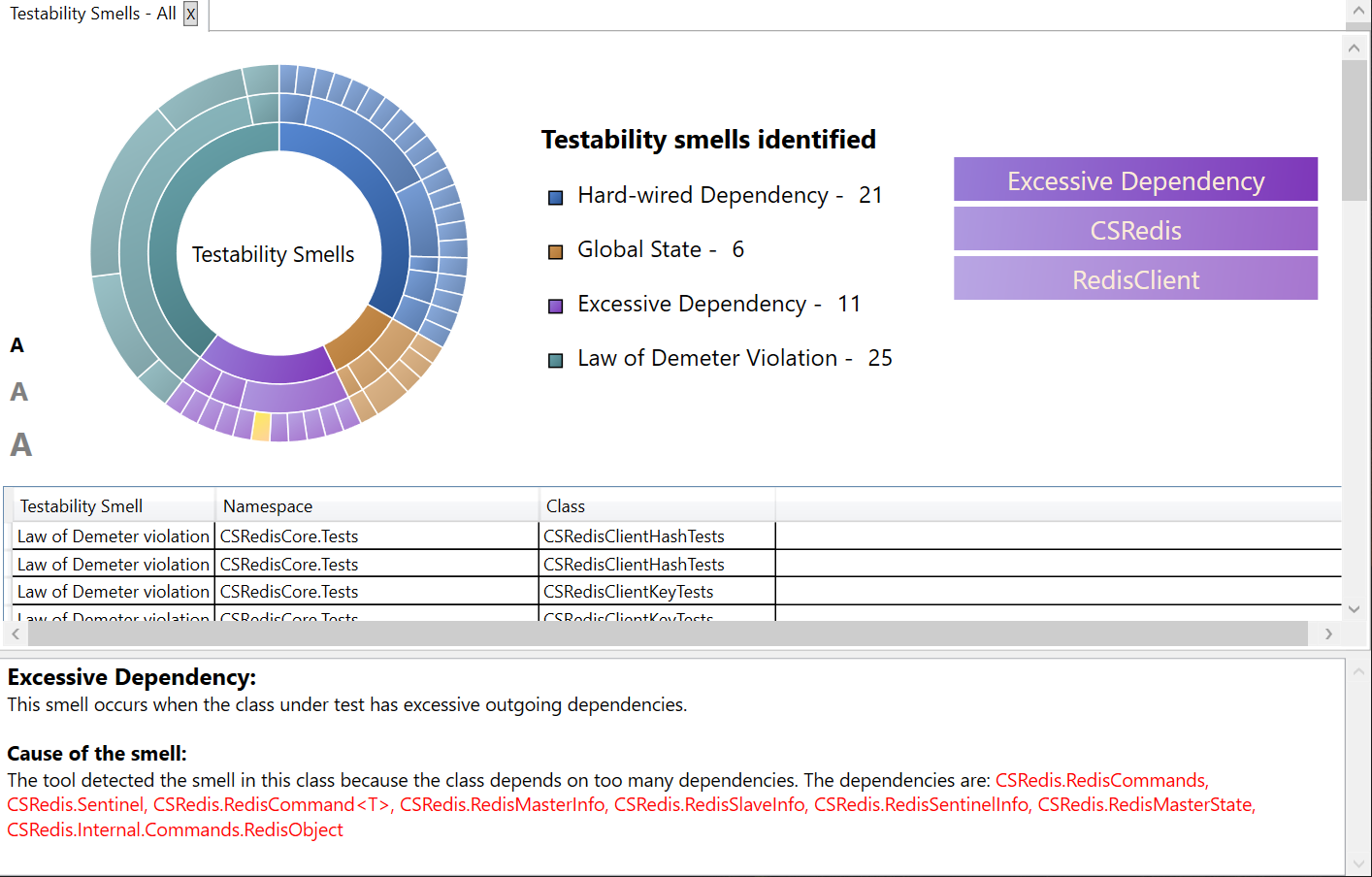Click the Global State orange legend square
The image size is (1372, 877).
tap(556, 252)
